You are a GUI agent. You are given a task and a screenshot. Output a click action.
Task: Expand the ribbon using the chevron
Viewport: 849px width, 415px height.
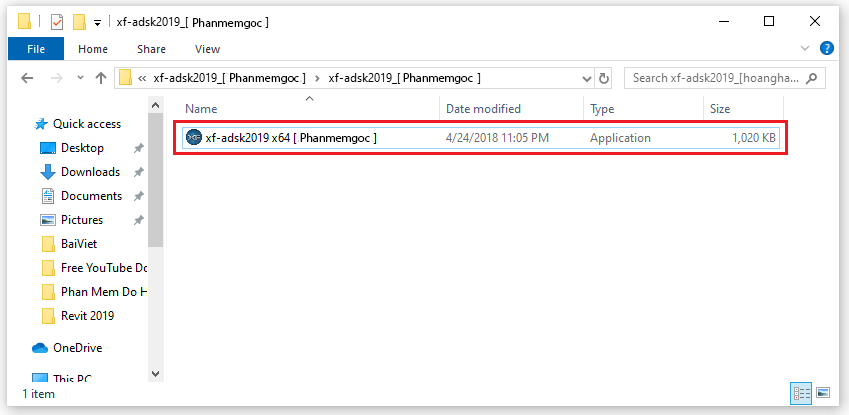tap(807, 48)
